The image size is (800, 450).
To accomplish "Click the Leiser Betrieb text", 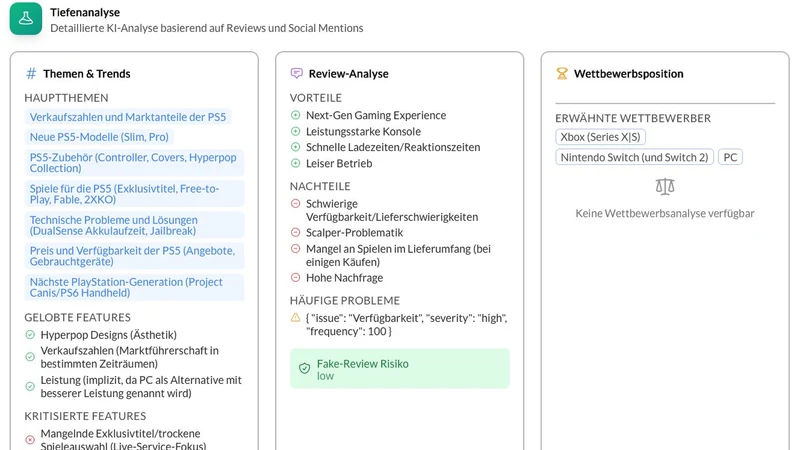I will [x=339, y=164].
